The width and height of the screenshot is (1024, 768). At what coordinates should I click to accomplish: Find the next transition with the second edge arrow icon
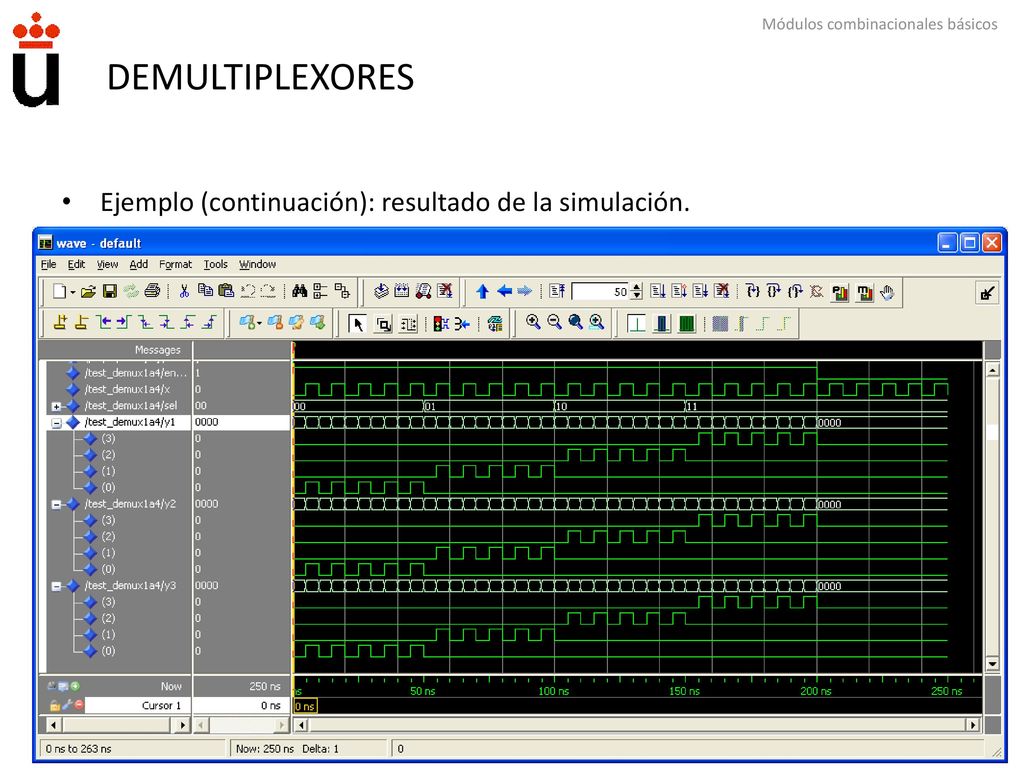[124, 323]
